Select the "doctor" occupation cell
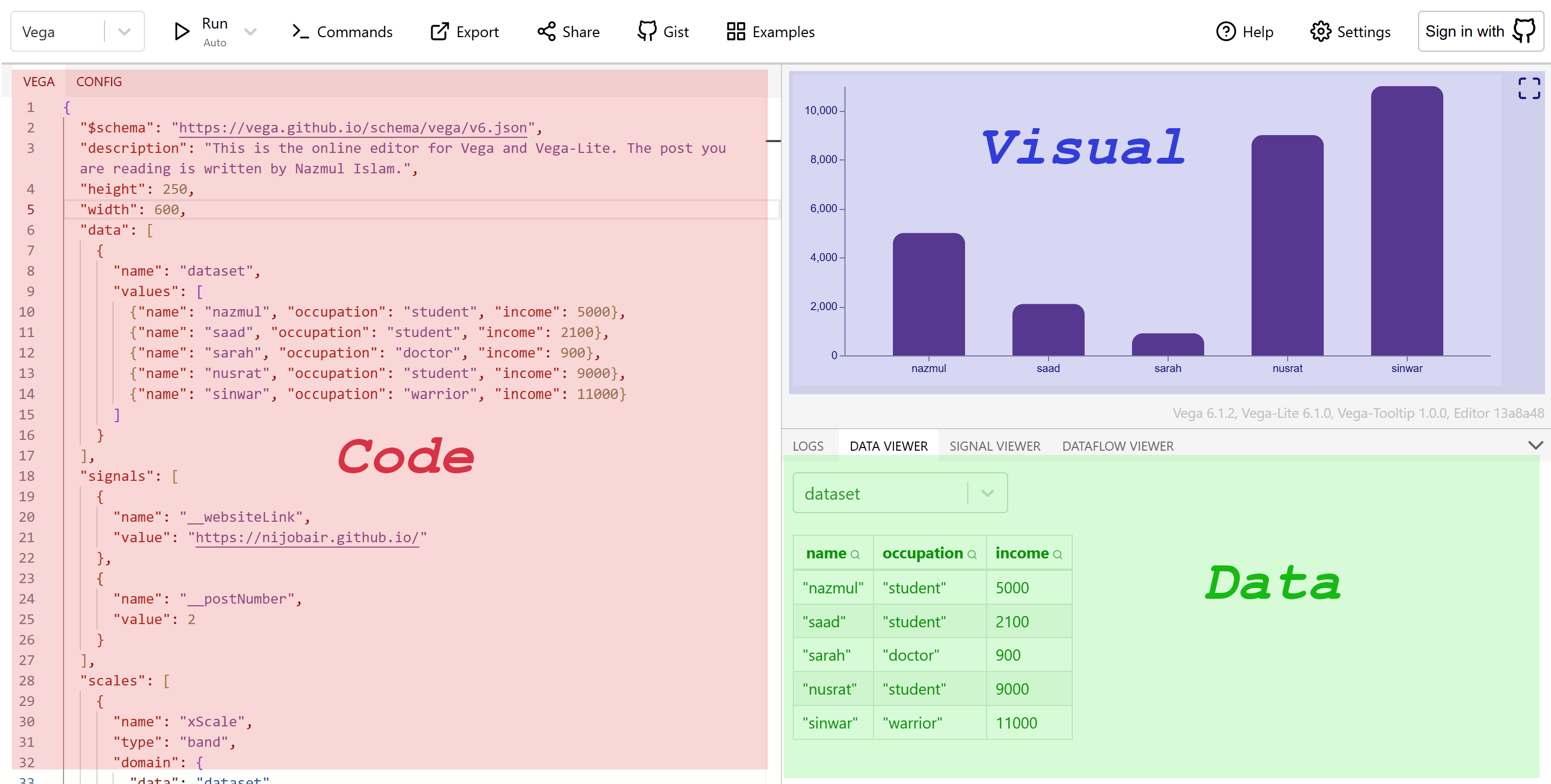This screenshot has width=1551, height=784. click(x=930, y=655)
